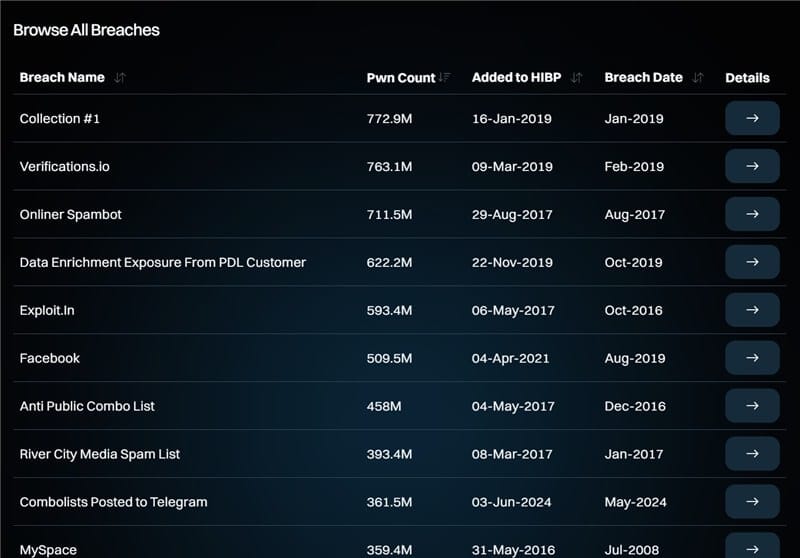Image resolution: width=800 pixels, height=558 pixels.
Task: Click the 08-Mar-2017 added date
Action: click(x=512, y=454)
